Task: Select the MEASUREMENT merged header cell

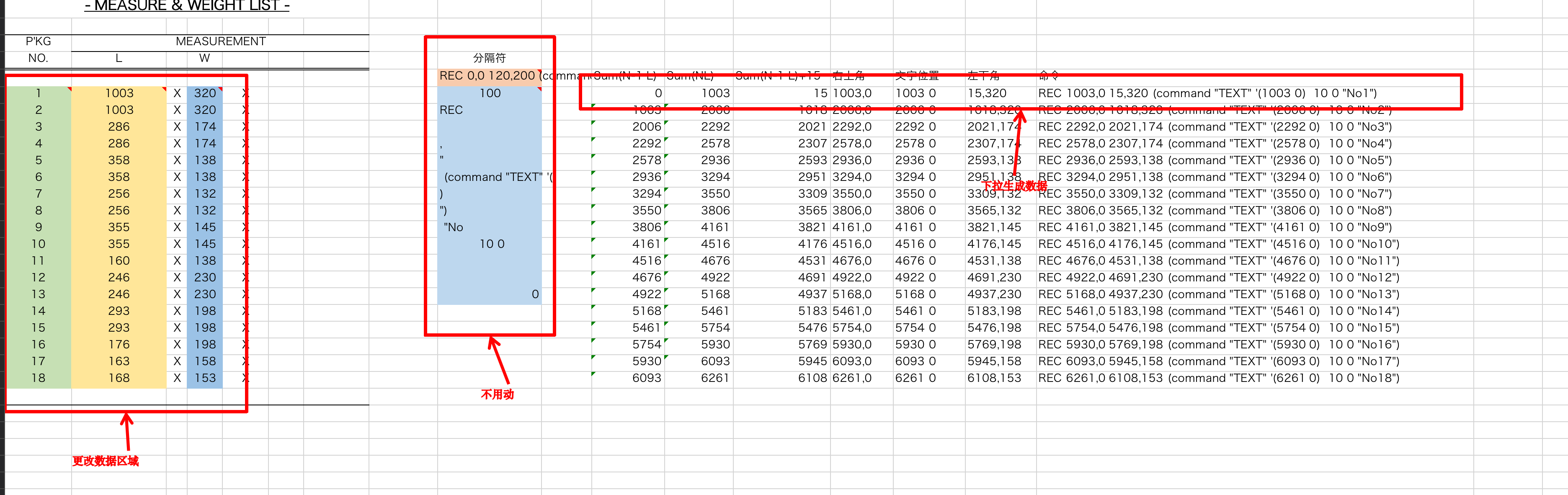Action: tap(220, 41)
